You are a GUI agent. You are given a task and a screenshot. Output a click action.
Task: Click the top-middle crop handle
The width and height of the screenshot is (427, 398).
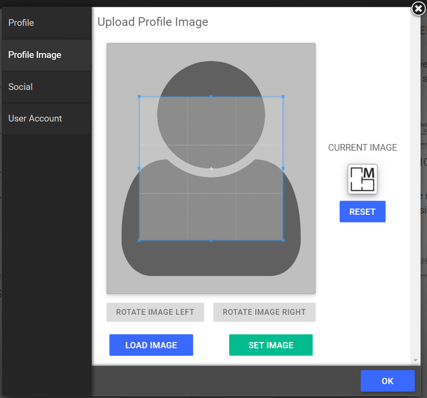[x=211, y=97]
